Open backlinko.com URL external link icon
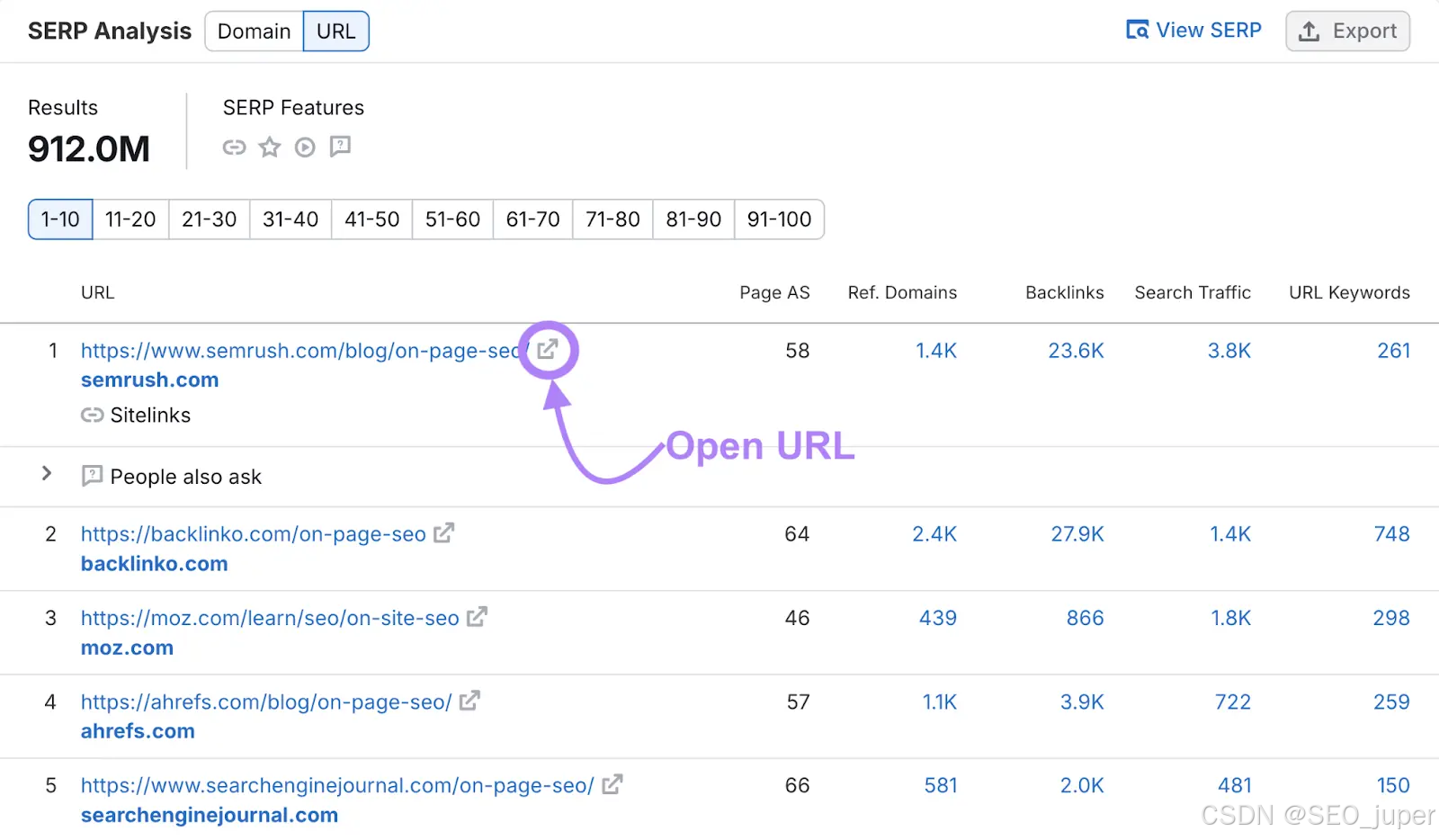The image size is (1439, 840). click(x=443, y=532)
